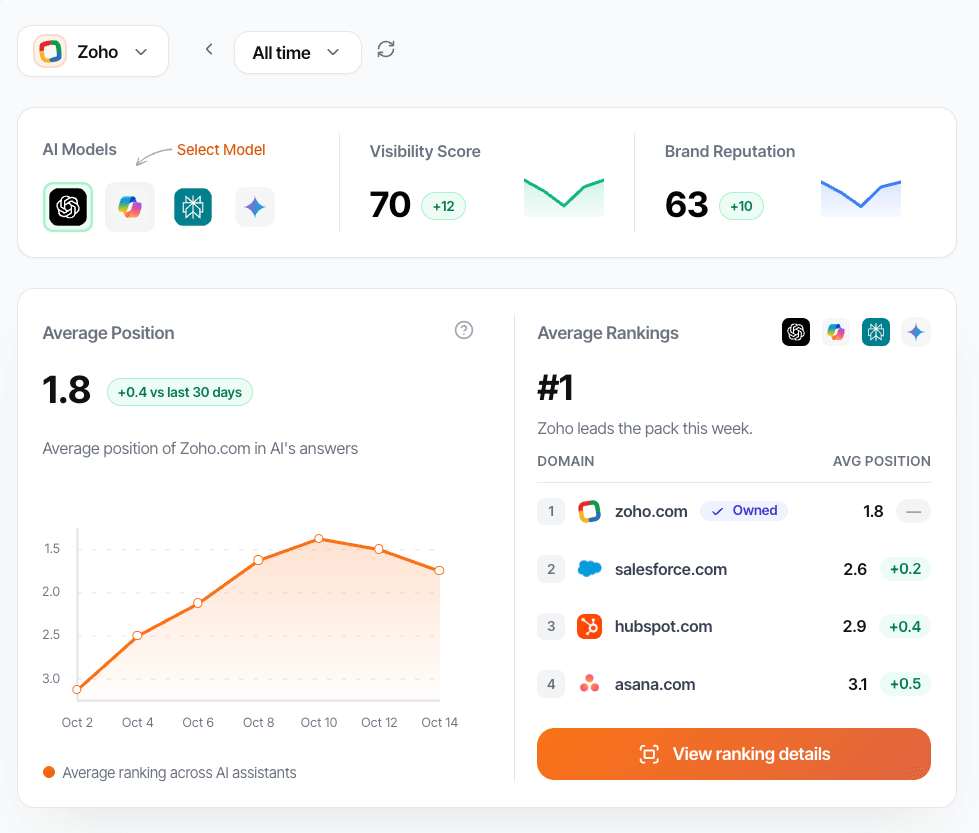The width and height of the screenshot is (979, 833).
Task: Click Perplexity icon in Average Rankings header
Action: pyautogui.click(x=876, y=332)
